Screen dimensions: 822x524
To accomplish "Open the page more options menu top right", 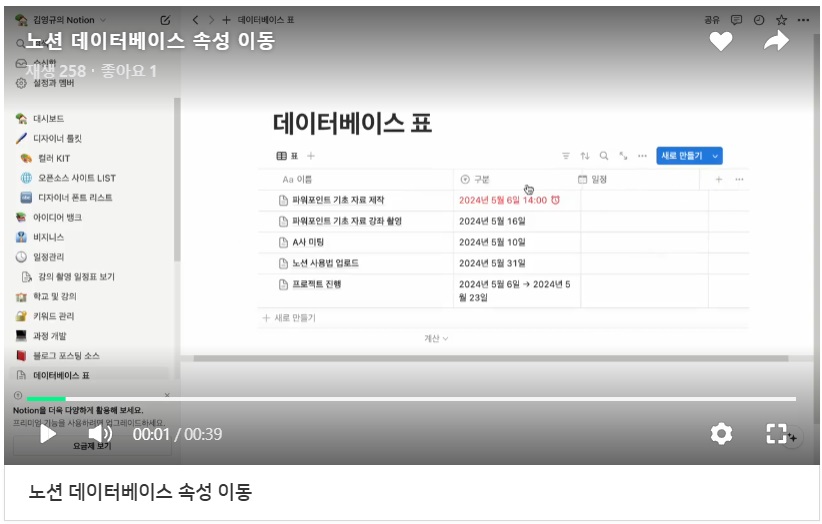I will [803, 20].
